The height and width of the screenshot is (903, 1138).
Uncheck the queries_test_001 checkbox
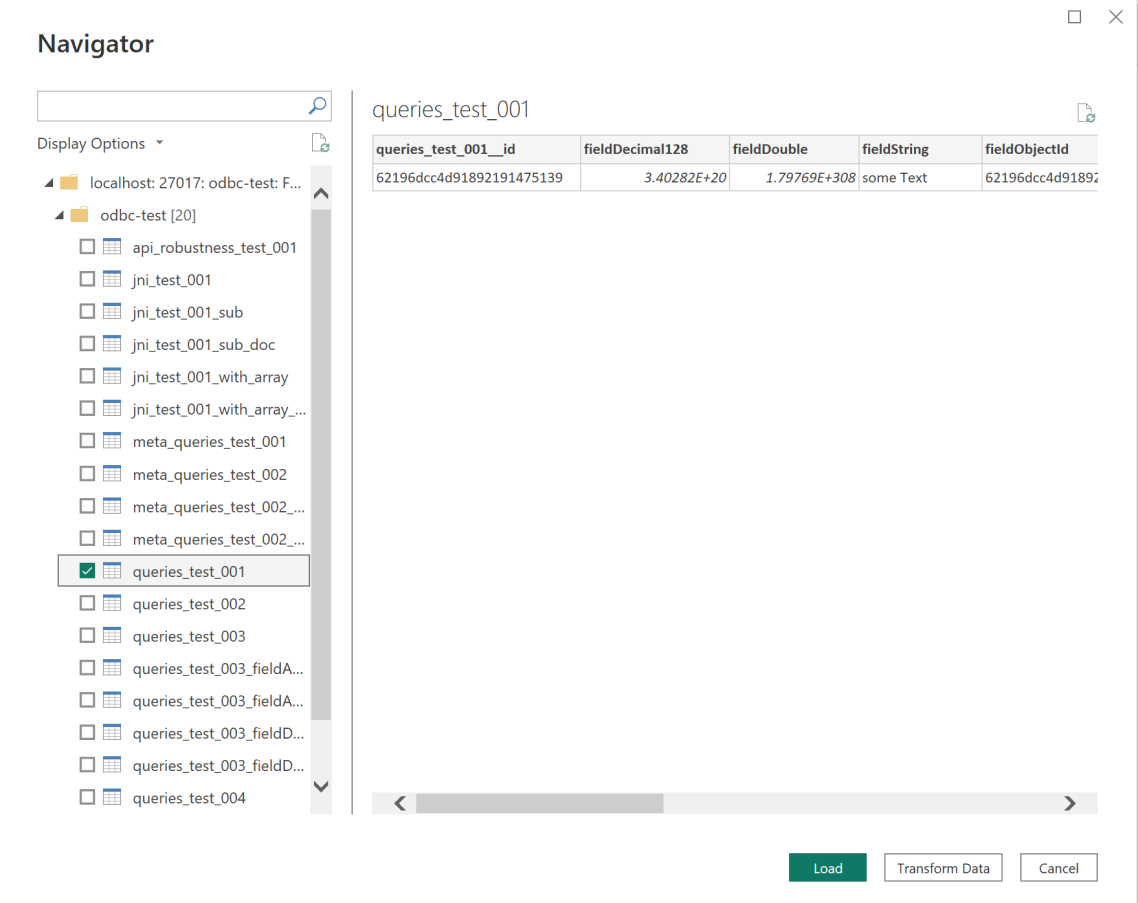[87, 570]
